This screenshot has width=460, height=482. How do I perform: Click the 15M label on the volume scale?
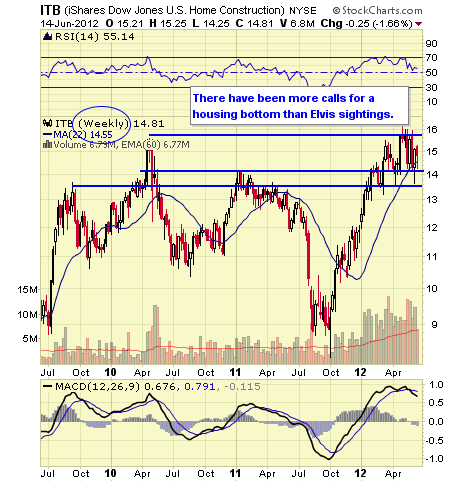(x=27, y=290)
